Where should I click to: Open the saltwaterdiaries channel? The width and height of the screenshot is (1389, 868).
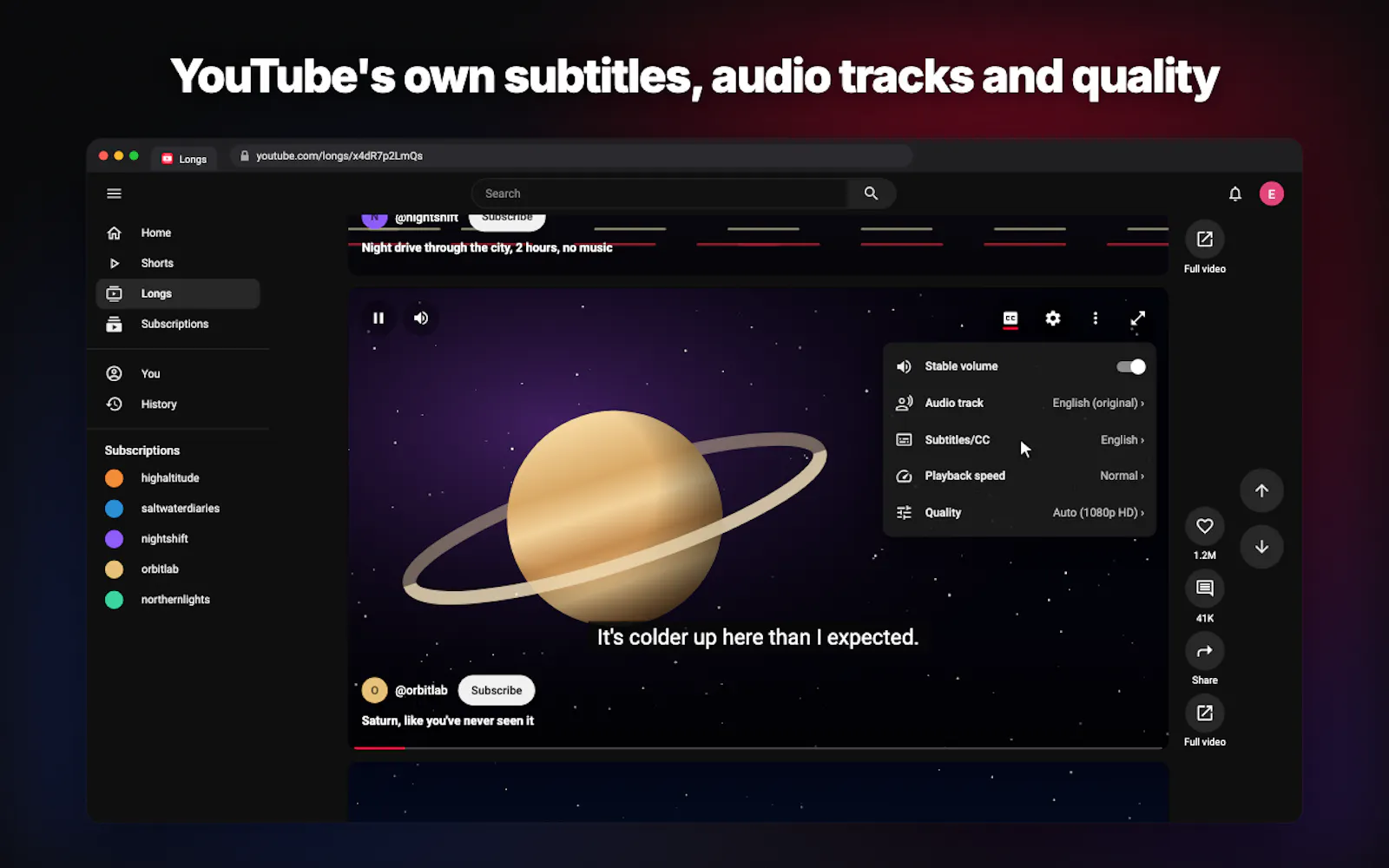pyautogui.click(x=178, y=509)
